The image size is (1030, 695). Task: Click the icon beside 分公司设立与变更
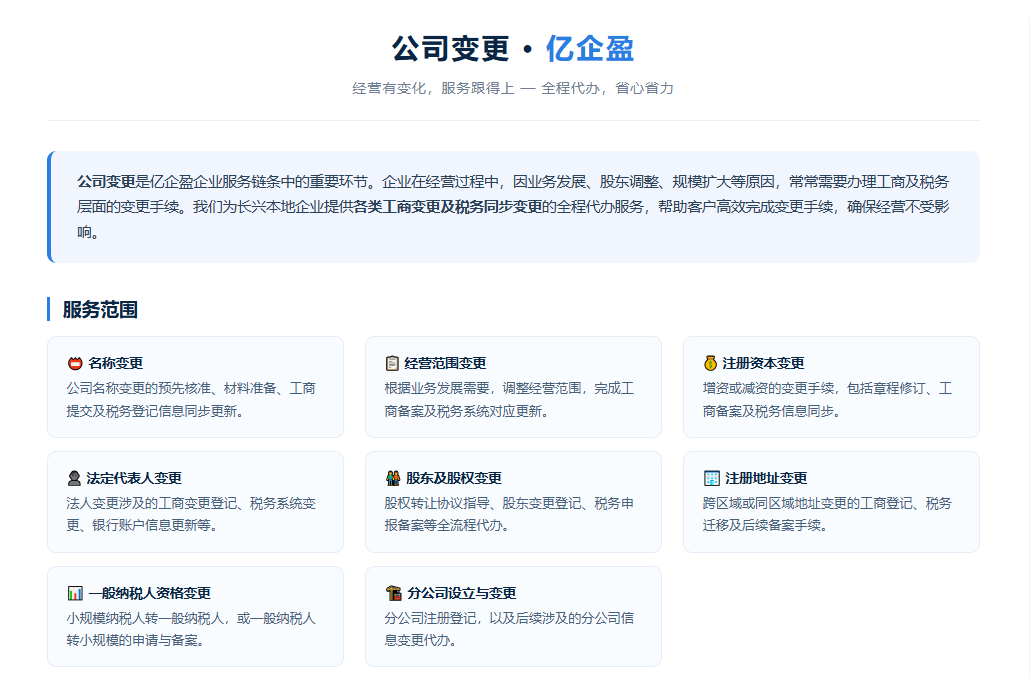click(393, 593)
